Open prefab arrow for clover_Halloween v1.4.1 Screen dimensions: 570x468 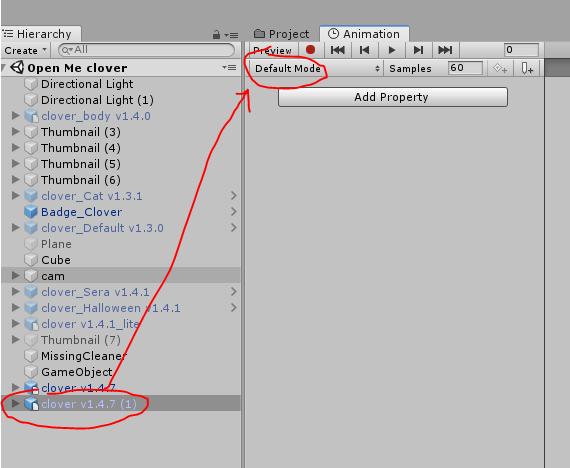click(x=234, y=308)
